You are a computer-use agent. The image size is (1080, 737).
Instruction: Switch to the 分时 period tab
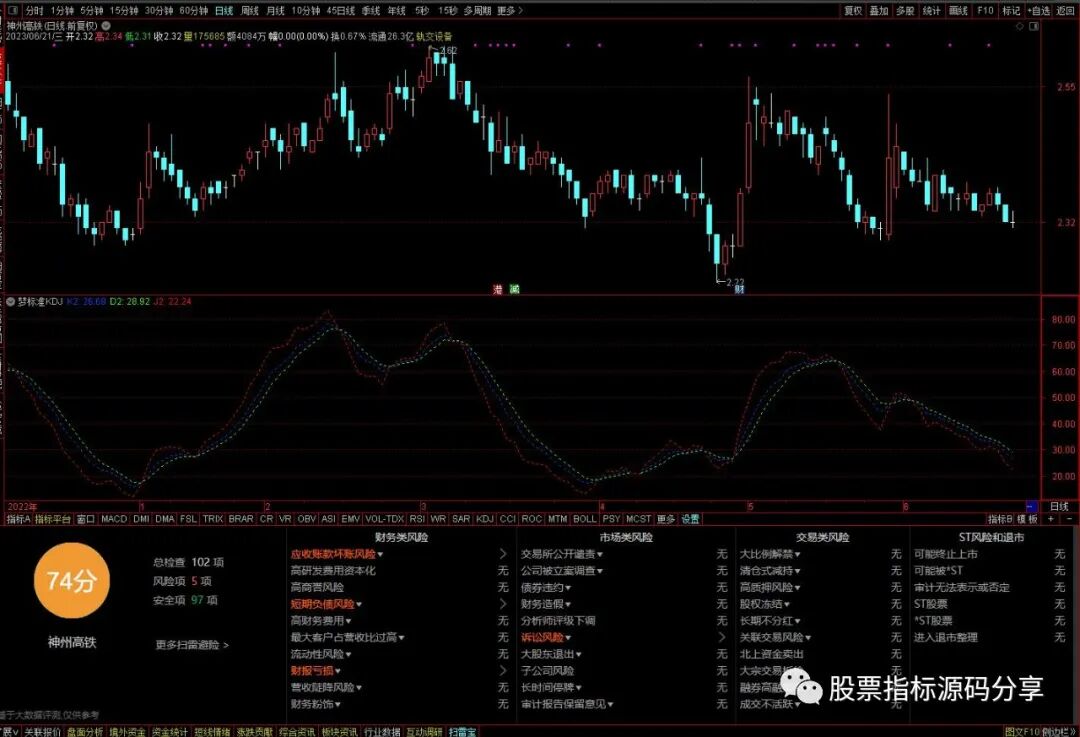(x=34, y=10)
